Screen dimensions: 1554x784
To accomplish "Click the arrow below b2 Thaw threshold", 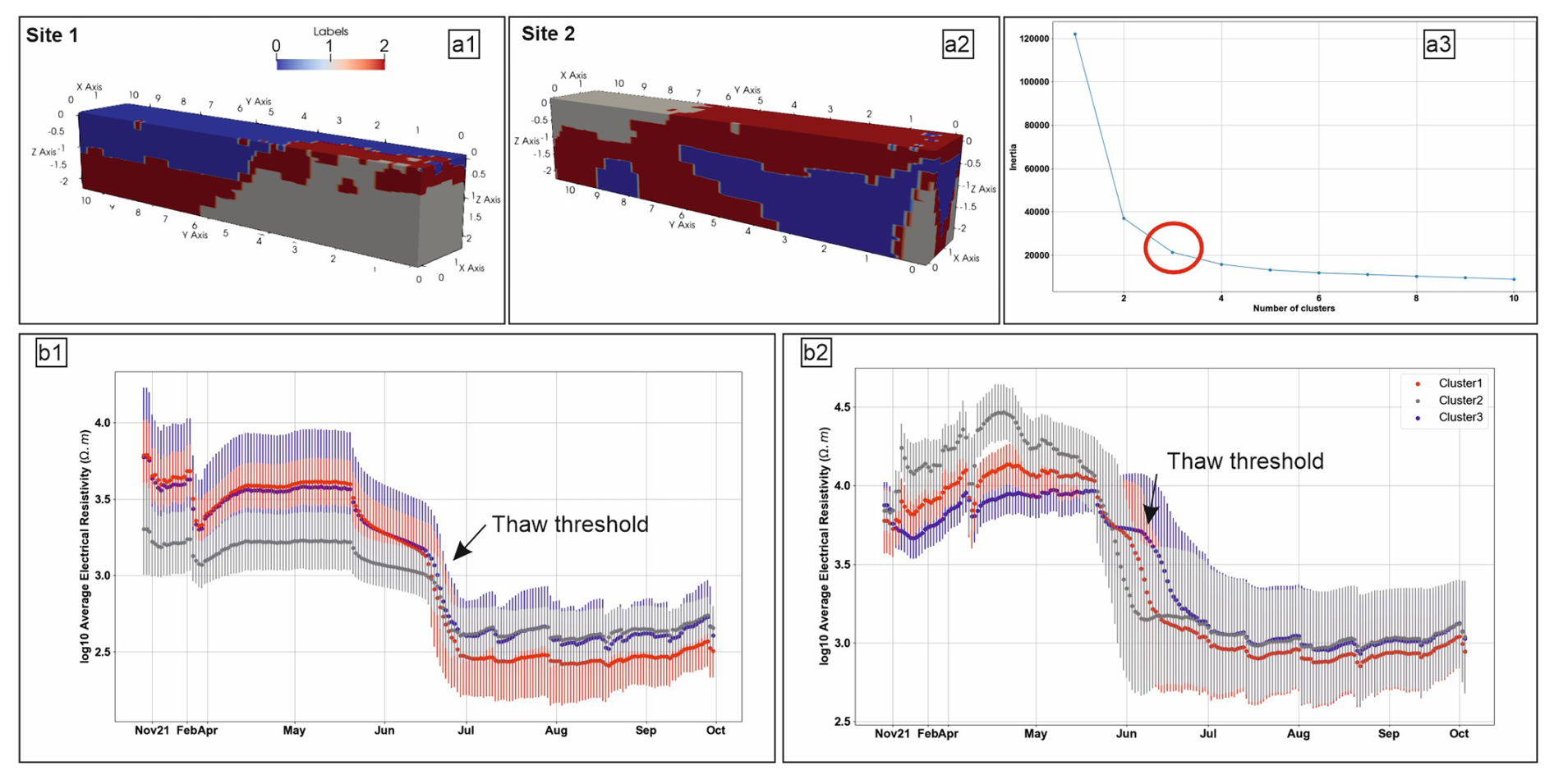I will (x=1153, y=498).
